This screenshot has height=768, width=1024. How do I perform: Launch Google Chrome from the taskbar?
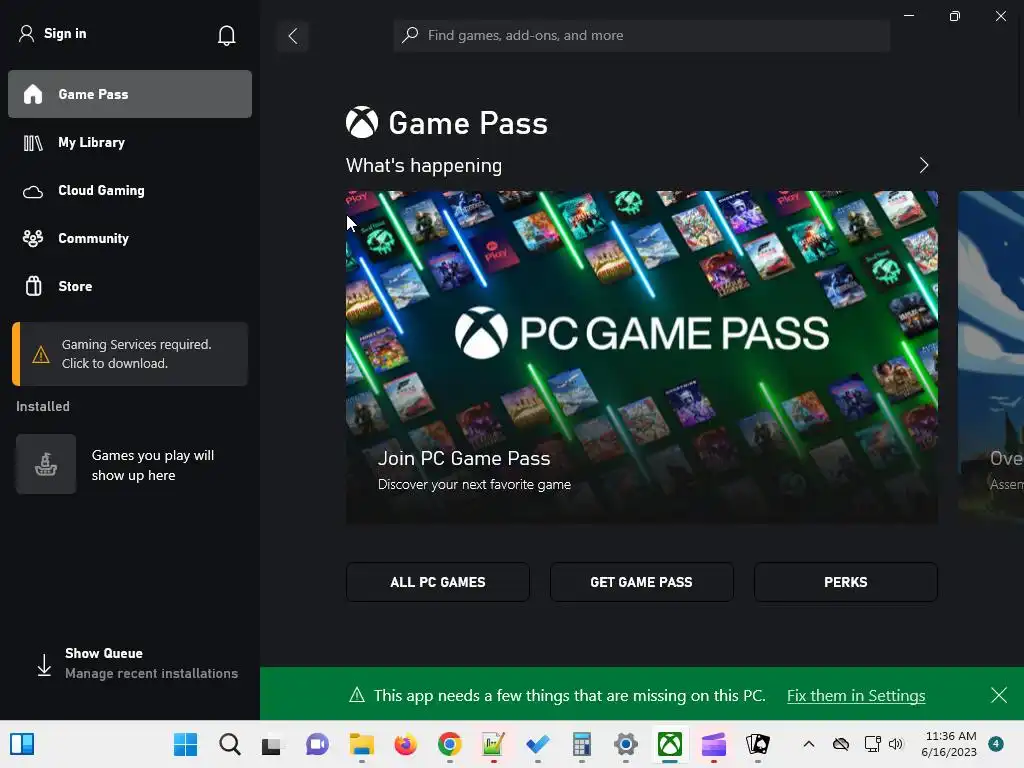click(x=449, y=744)
